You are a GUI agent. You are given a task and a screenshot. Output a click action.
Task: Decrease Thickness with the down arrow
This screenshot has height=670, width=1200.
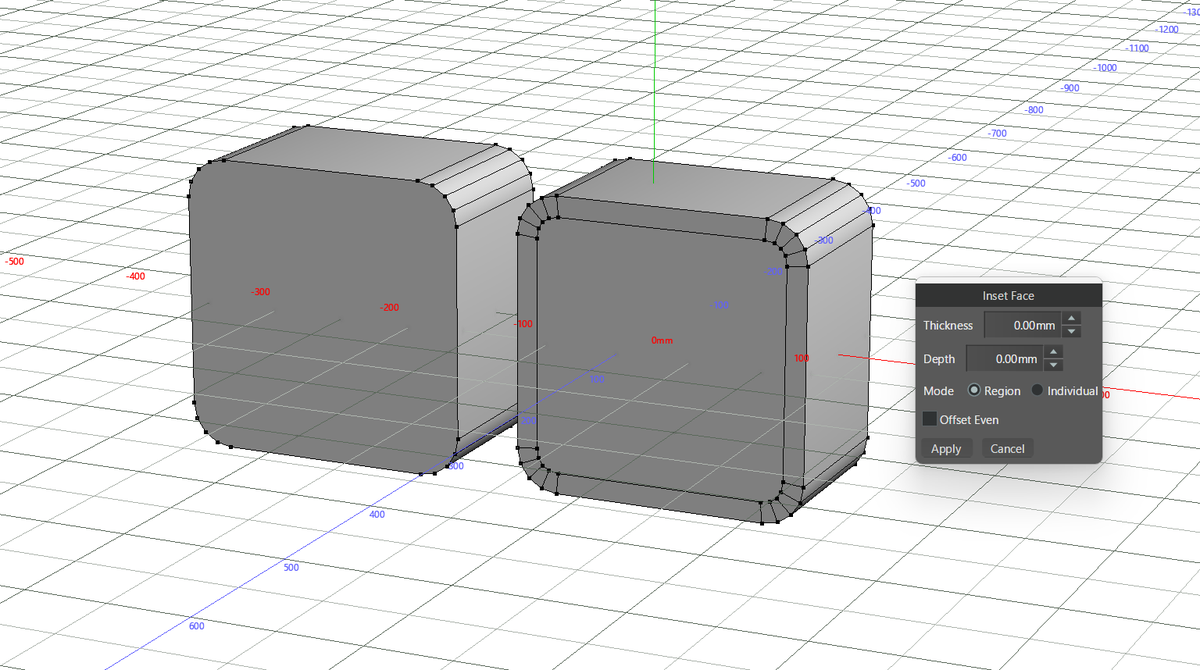coord(1071,332)
